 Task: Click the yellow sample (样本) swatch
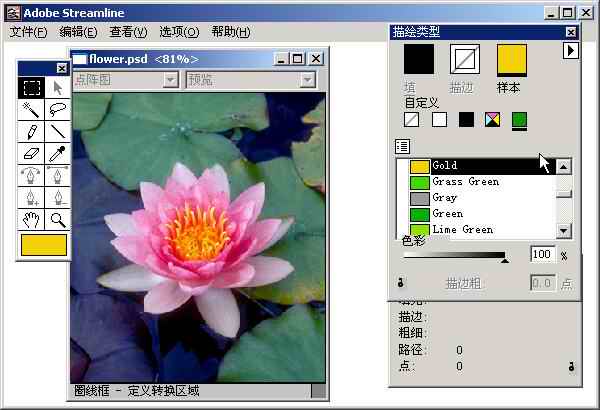(512, 59)
